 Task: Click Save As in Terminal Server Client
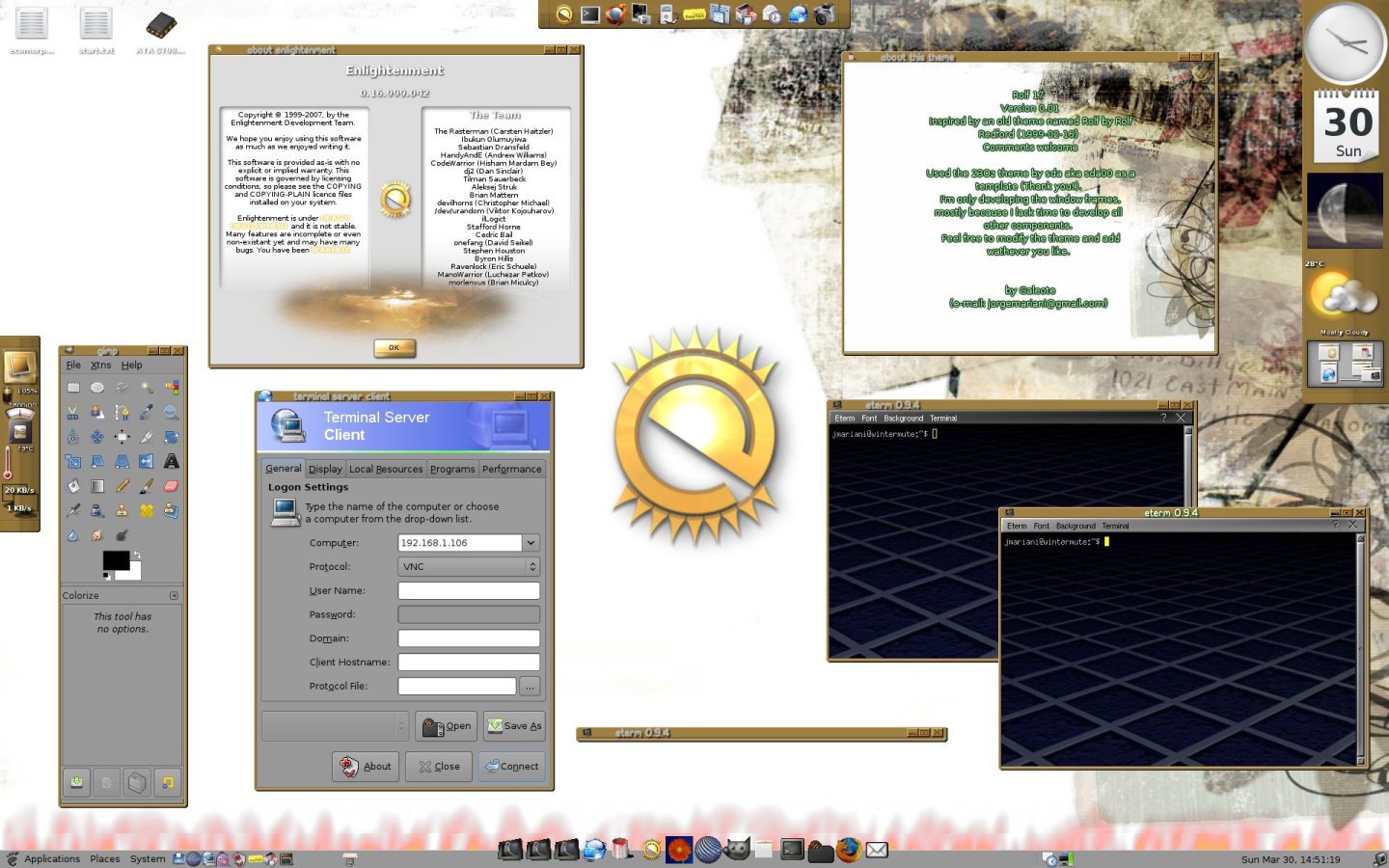pos(514,725)
